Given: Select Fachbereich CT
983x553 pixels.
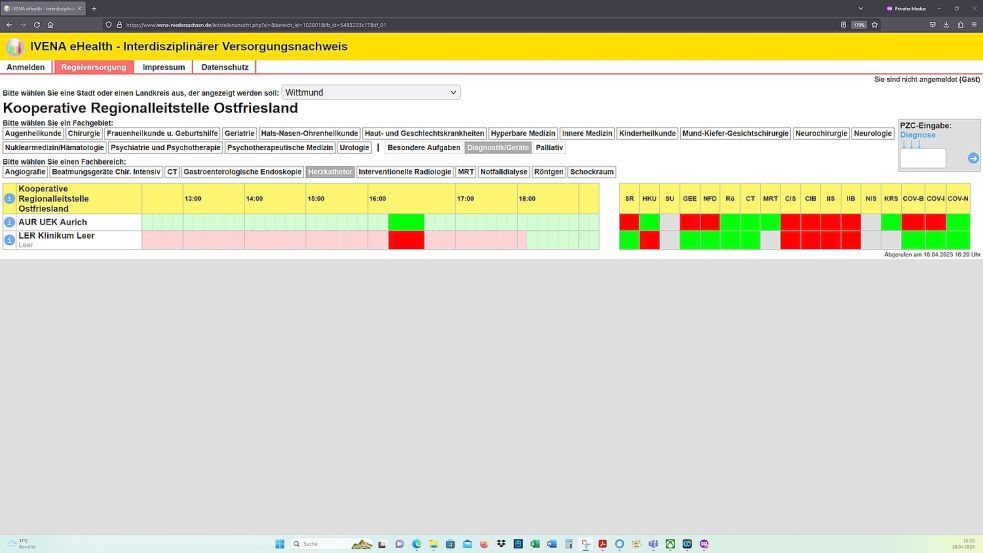Looking at the screenshot, I should (172, 172).
